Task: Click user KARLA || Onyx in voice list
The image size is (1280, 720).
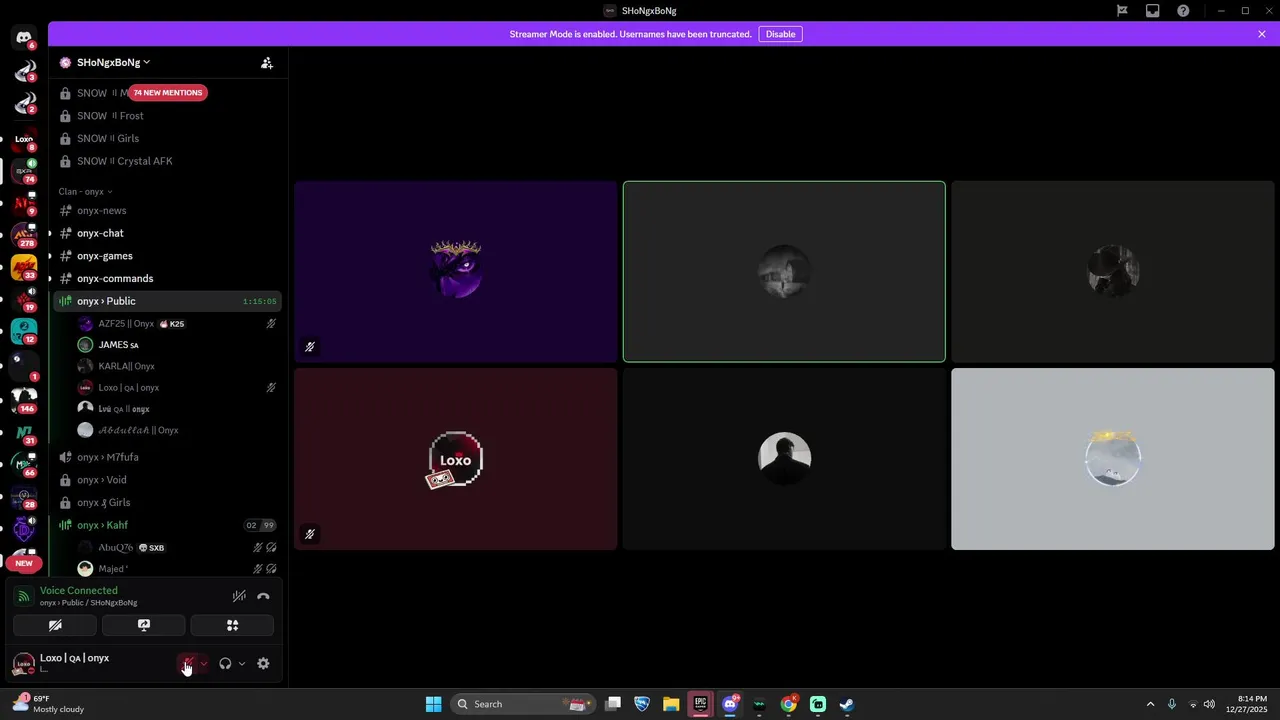Action: (177, 366)
